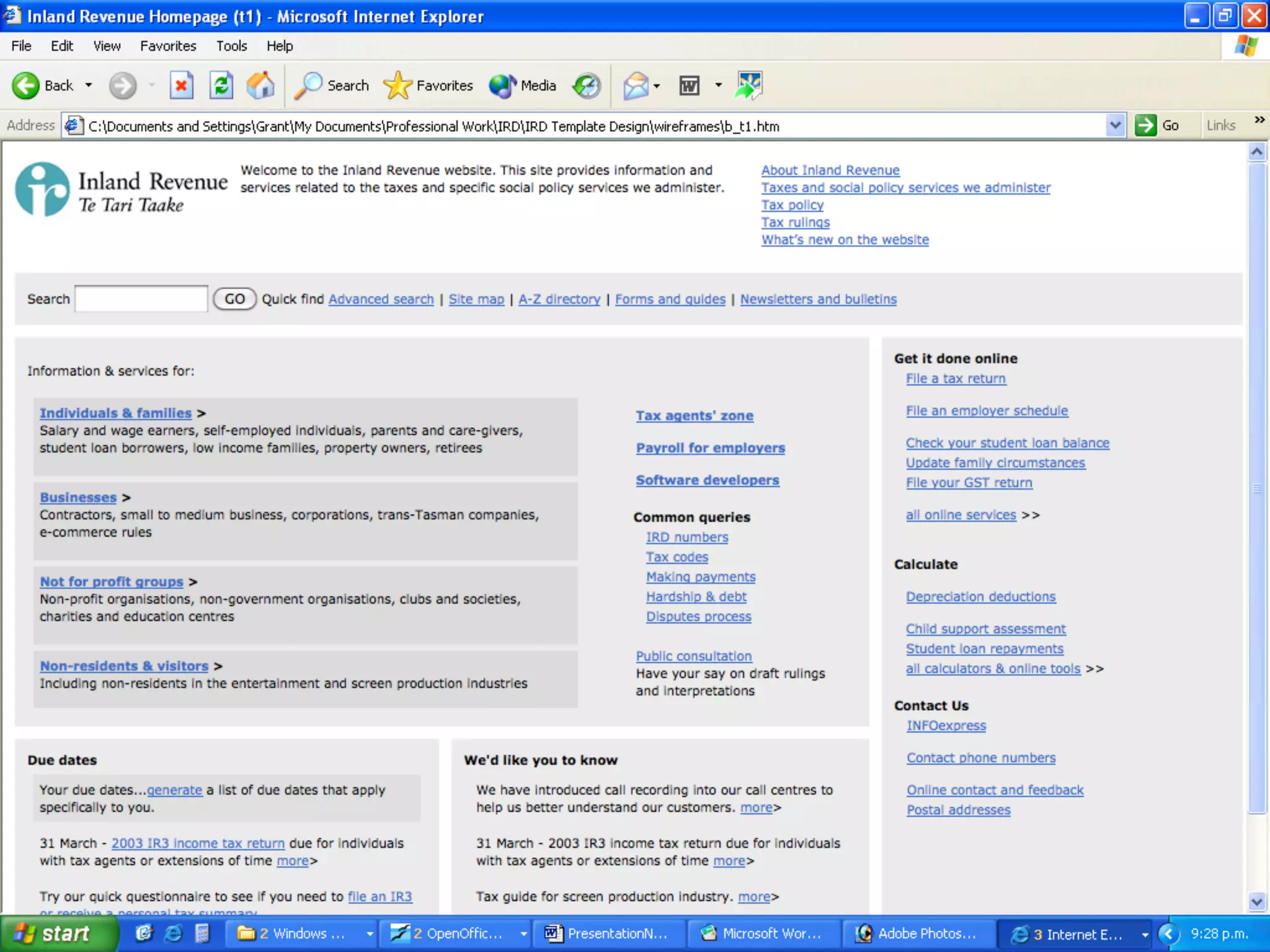Open the Tools menu

coord(231,46)
